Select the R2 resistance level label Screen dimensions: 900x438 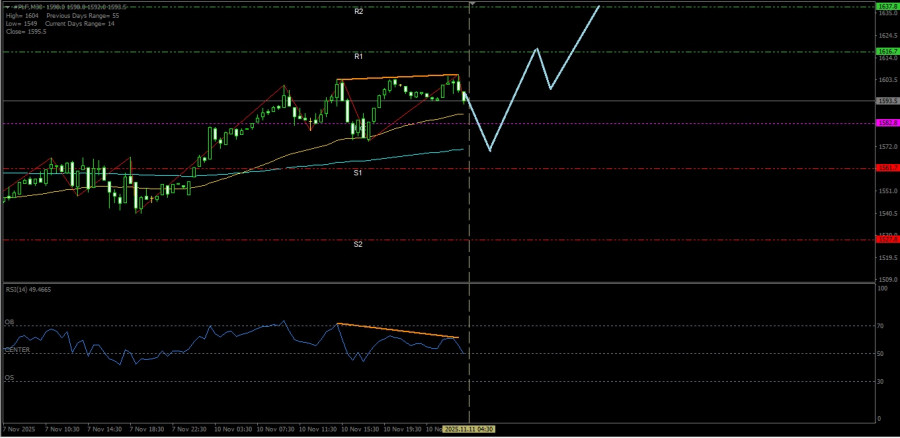click(358, 11)
